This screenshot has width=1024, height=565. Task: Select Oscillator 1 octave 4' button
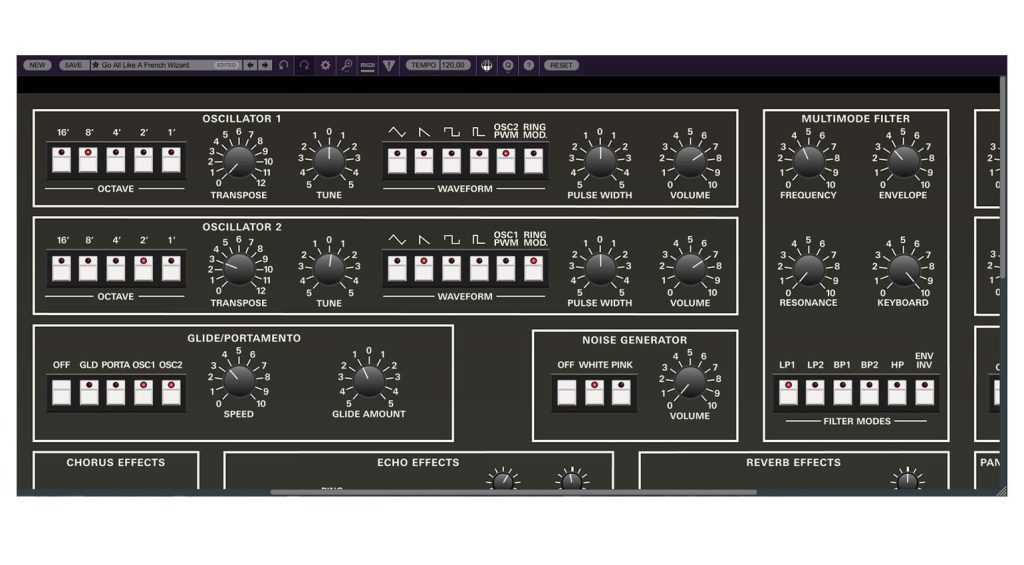pyautogui.click(x=116, y=160)
